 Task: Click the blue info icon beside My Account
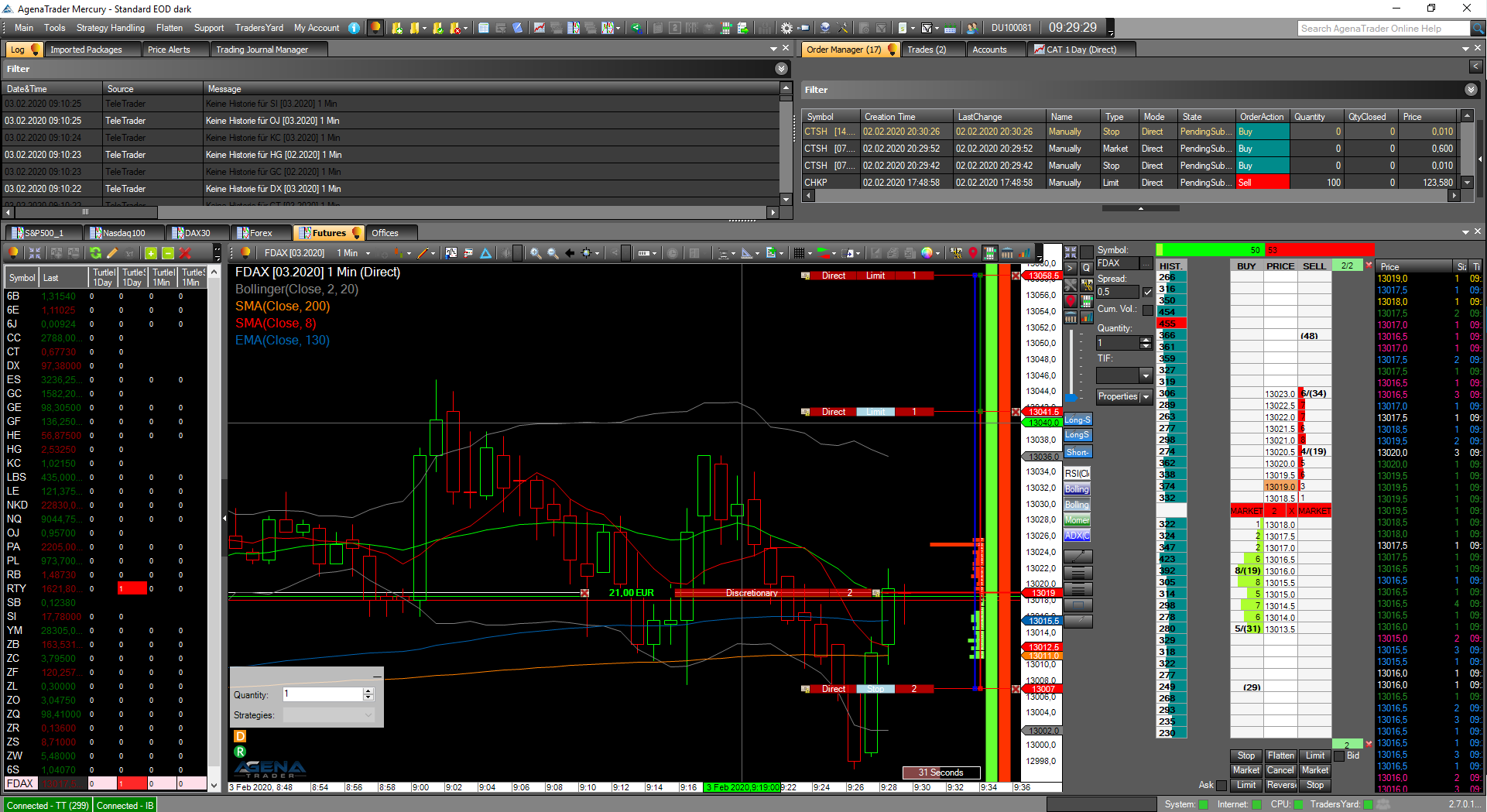tap(354, 28)
